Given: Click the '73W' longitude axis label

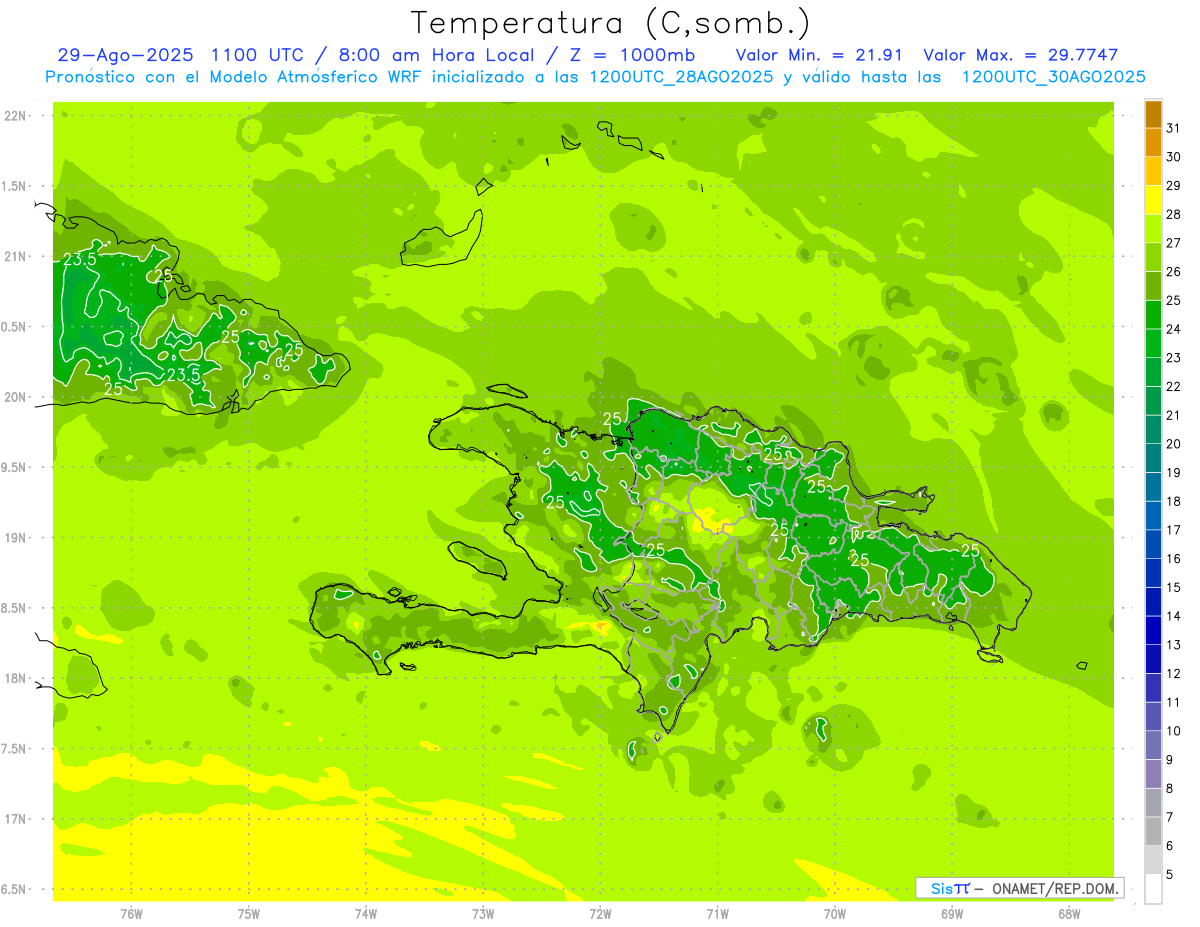Looking at the screenshot, I should point(483,913).
